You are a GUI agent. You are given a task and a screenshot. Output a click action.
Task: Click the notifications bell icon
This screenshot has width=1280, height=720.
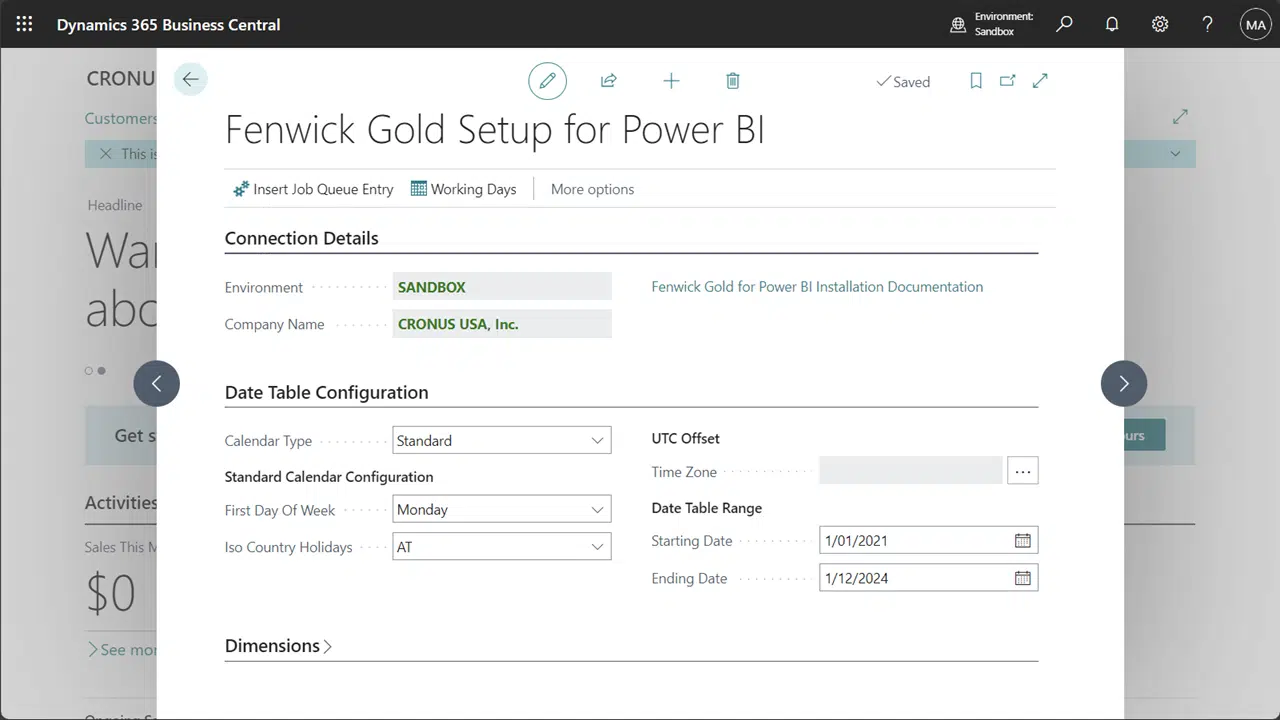coord(1112,24)
